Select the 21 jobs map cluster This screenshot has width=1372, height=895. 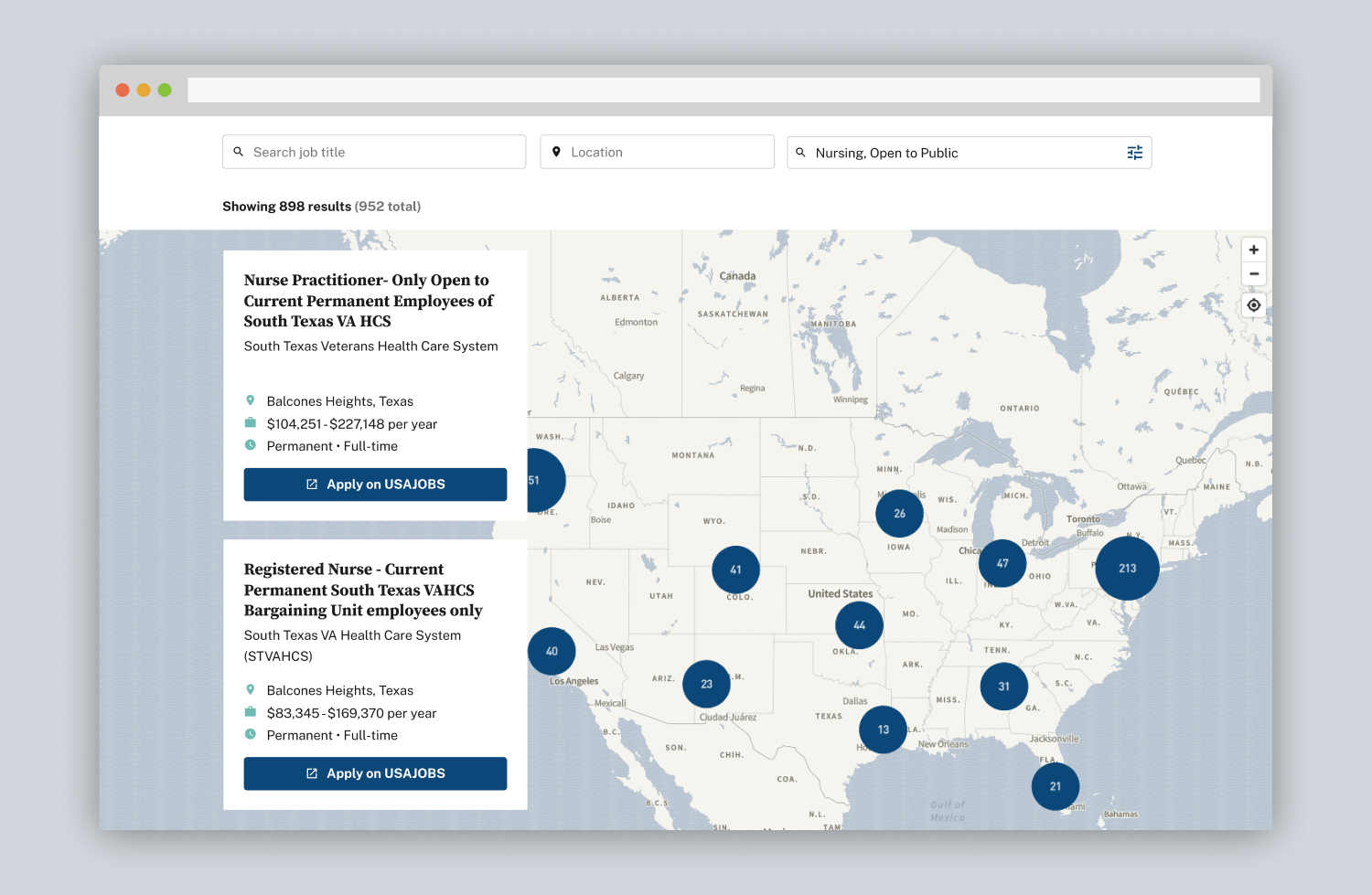click(1056, 786)
